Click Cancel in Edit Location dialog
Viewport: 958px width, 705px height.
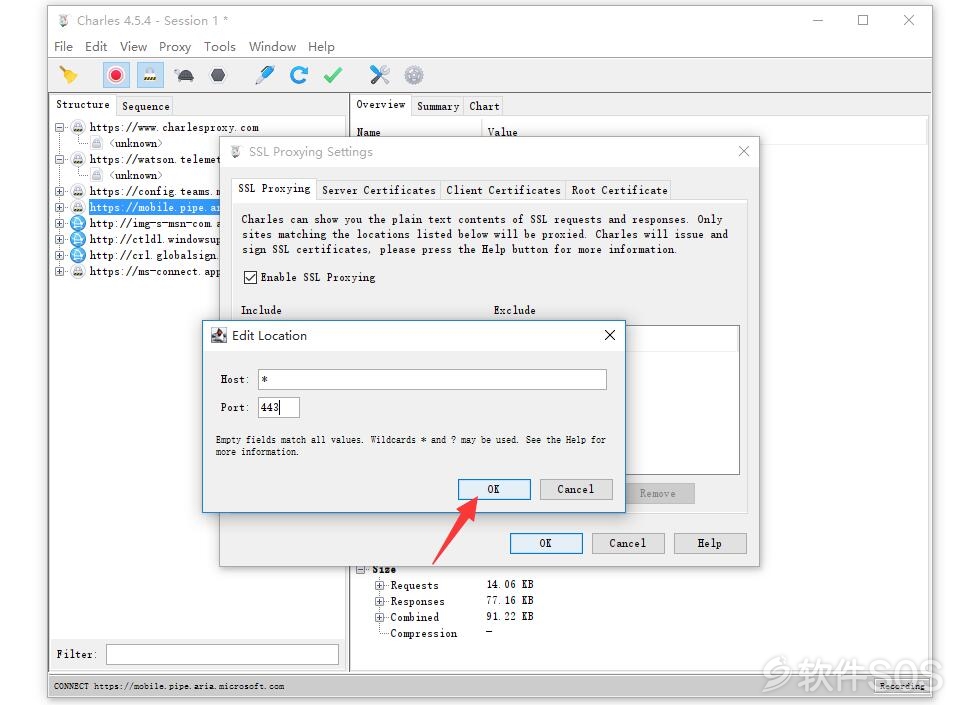(x=576, y=489)
